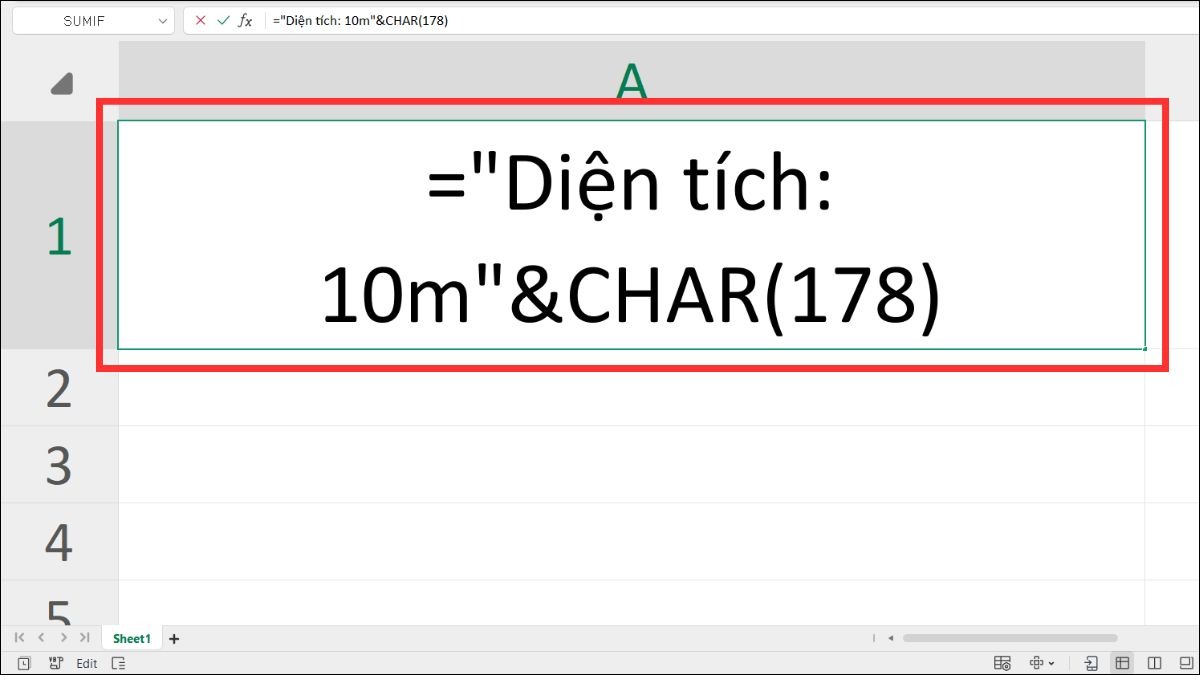Viewport: 1200px width, 675px height.
Task: Open the Name Box dropdown arrow
Action: pyautogui.click(x=163, y=21)
